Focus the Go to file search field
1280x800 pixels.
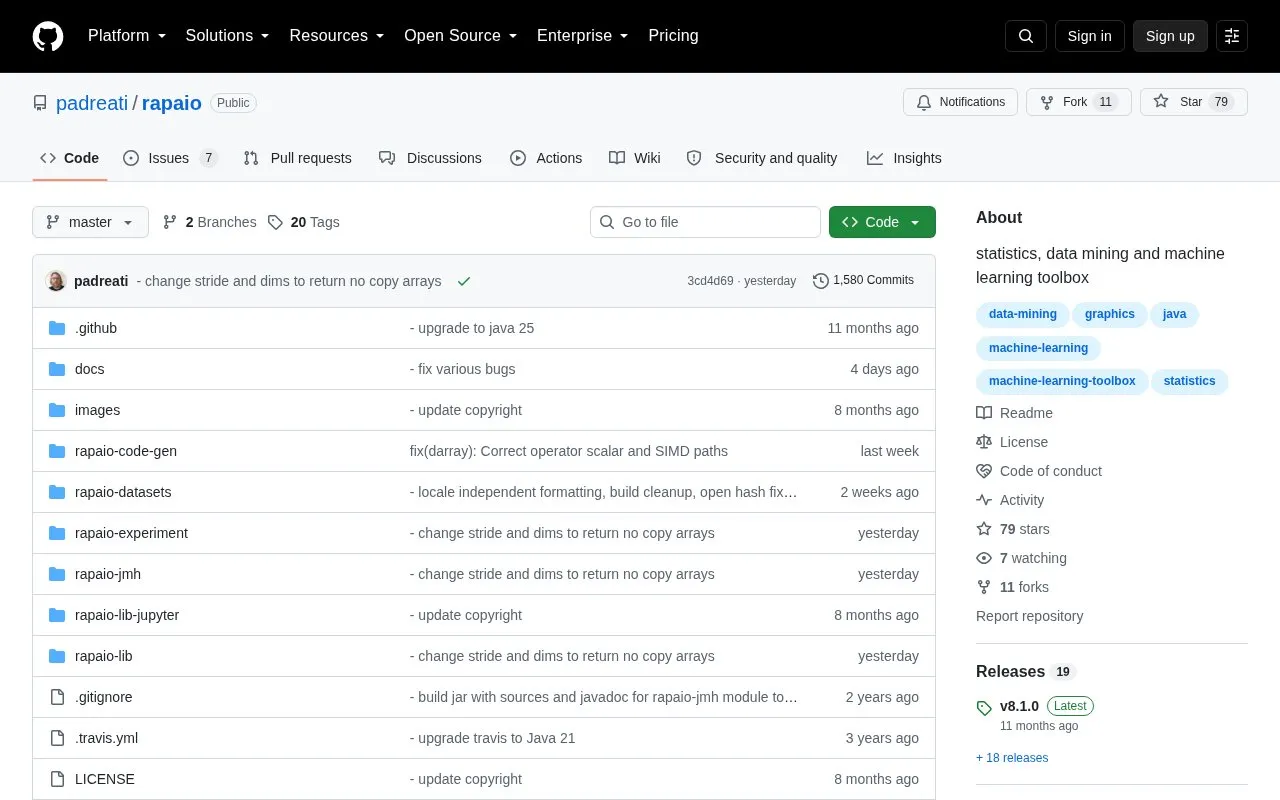coord(705,222)
